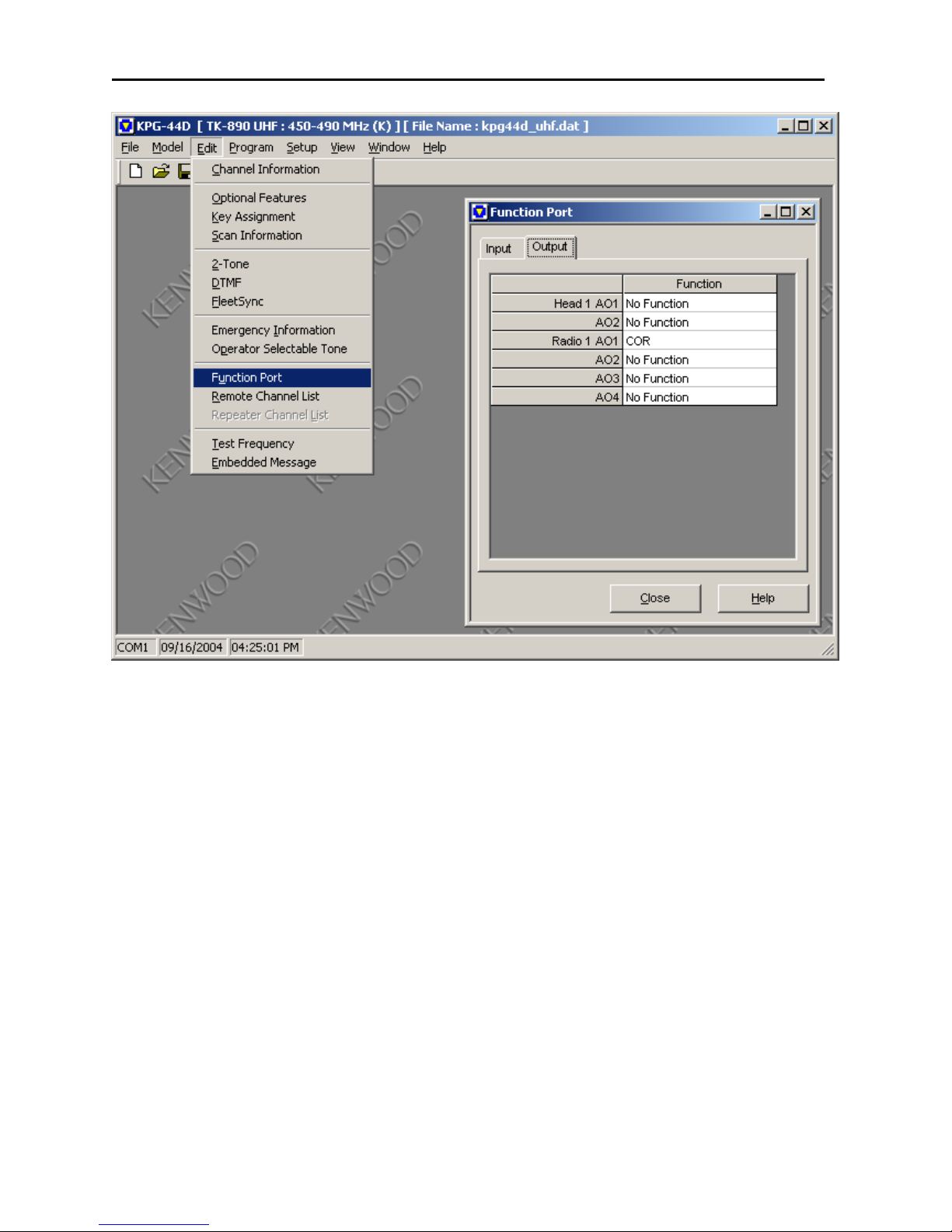Viewport: 952px width, 1232px height.
Task: Click the Close button in Function Port
Action: tap(655, 599)
